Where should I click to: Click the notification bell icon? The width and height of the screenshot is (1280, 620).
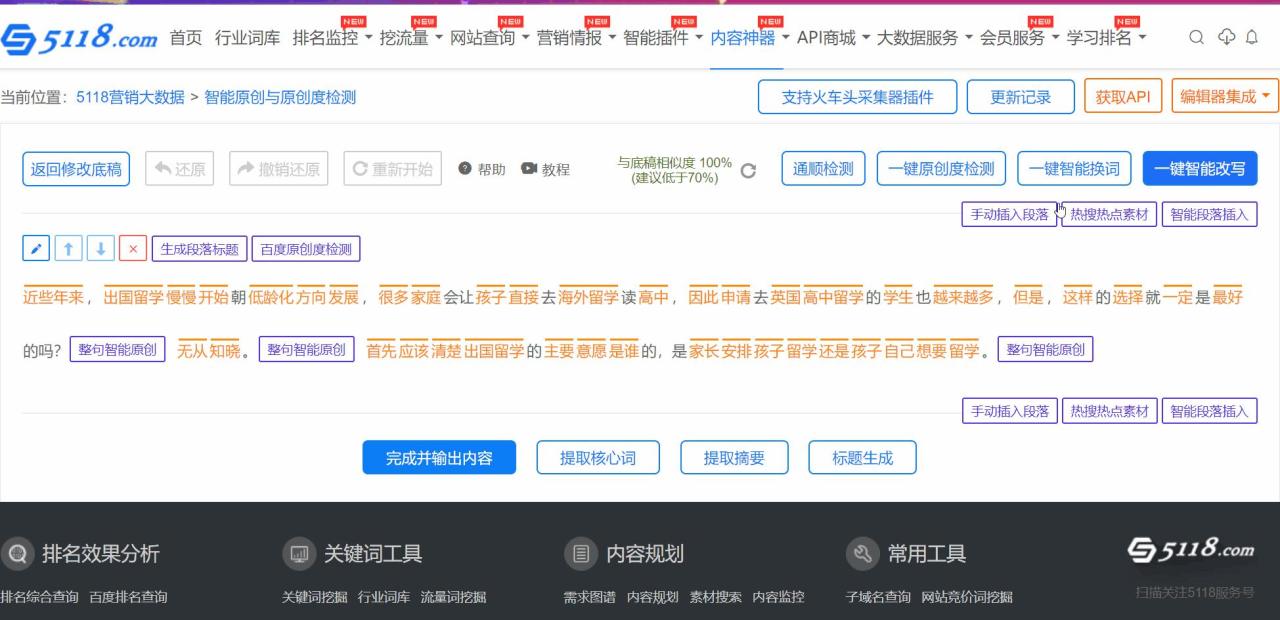1252,37
